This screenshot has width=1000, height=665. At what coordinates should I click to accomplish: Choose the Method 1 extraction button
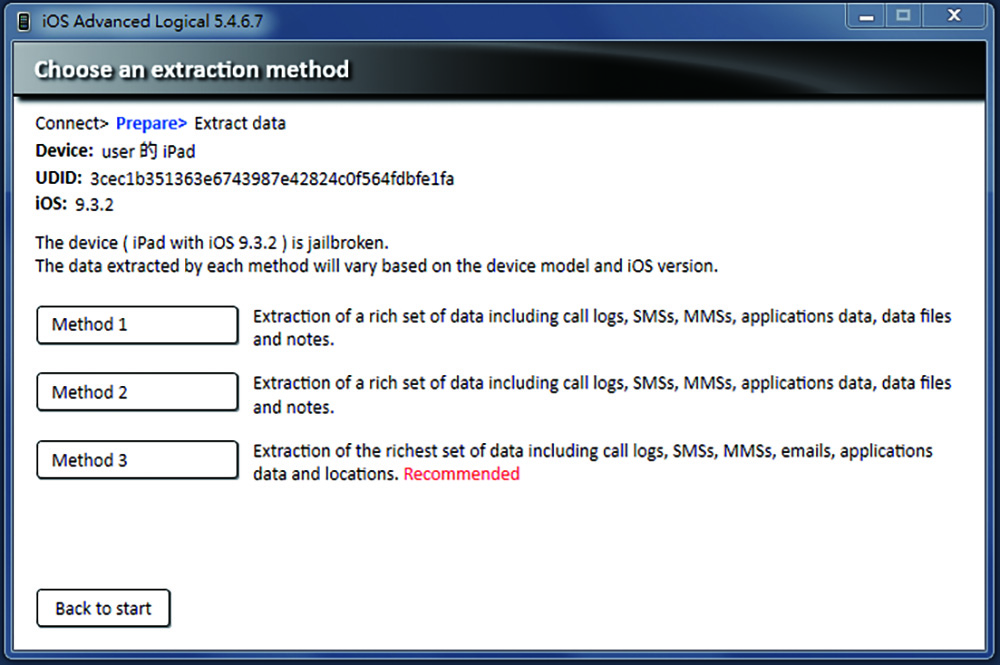tap(137, 325)
